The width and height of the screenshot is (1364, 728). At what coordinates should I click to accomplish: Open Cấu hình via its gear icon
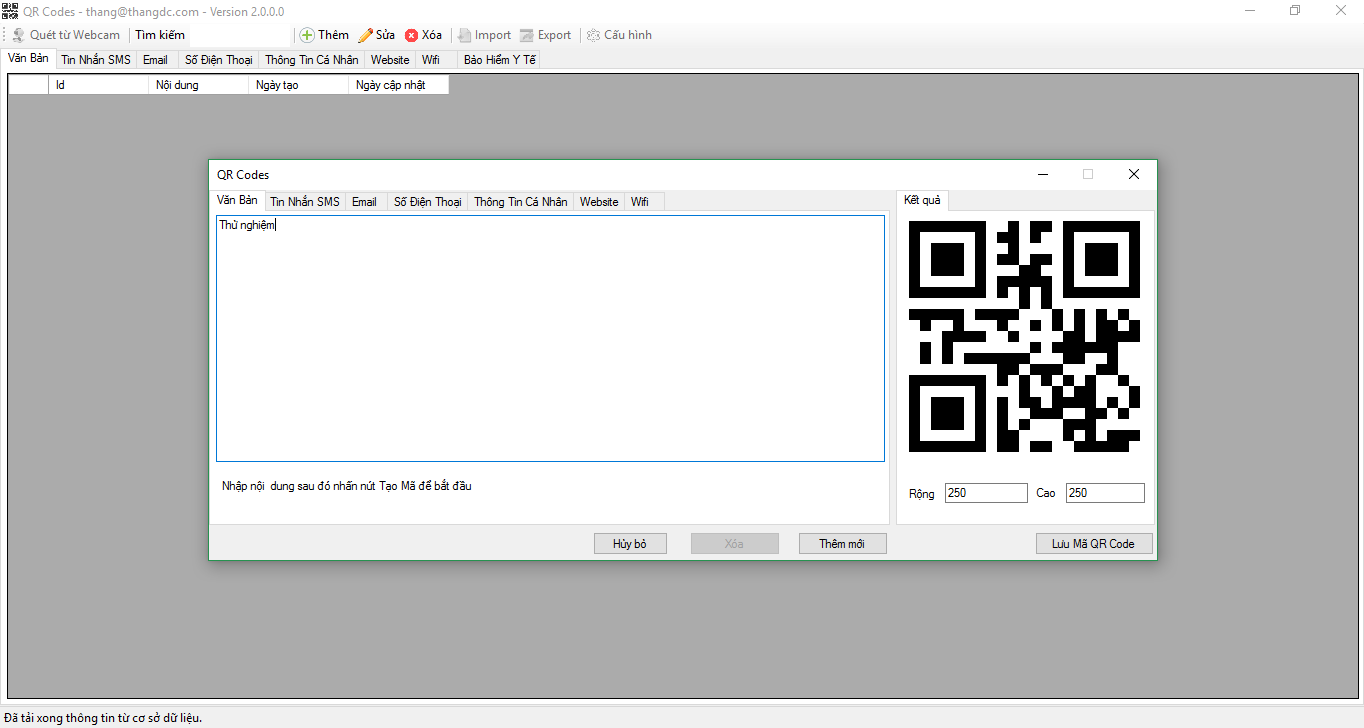(x=592, y=34)
